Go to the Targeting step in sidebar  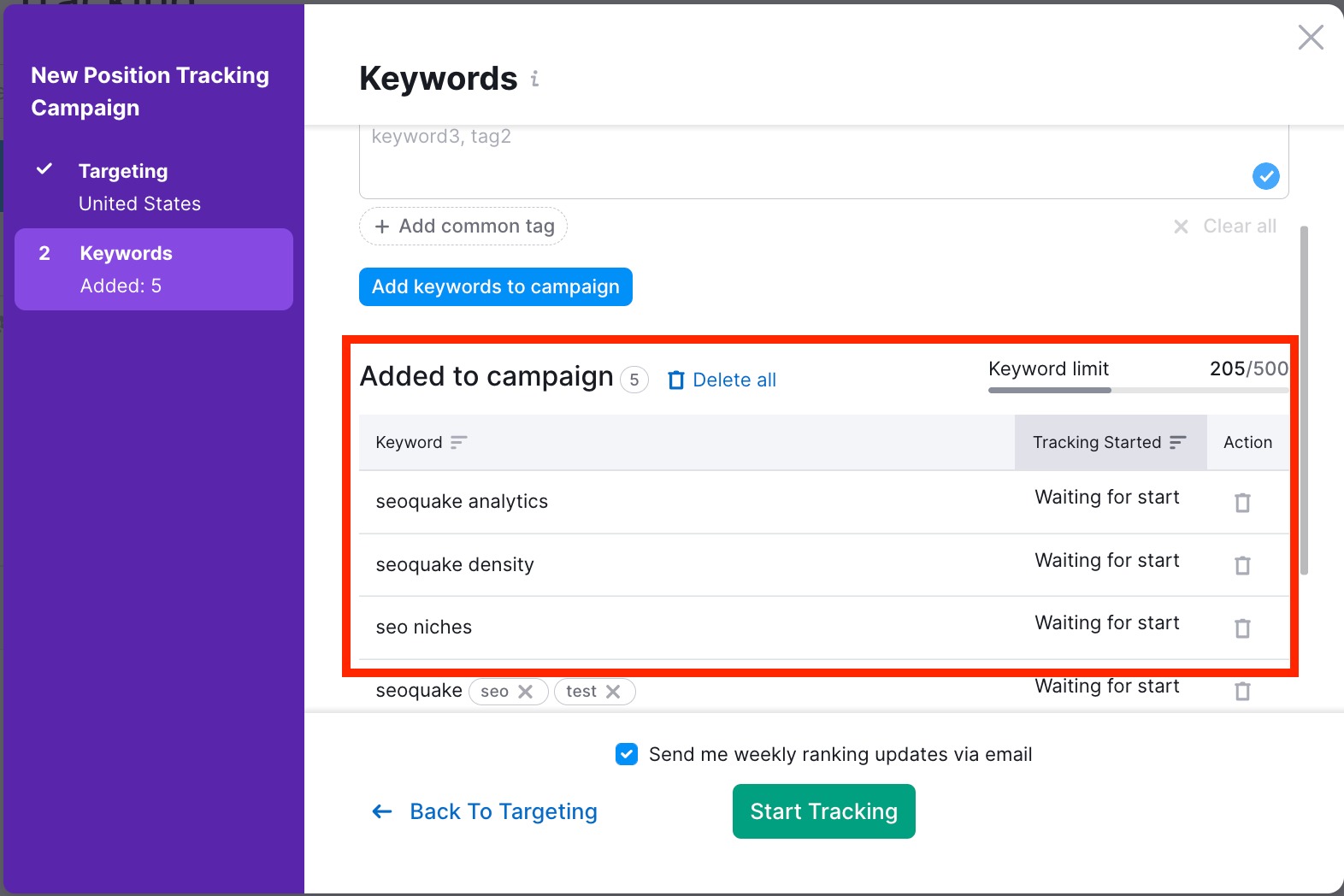click(123, 171)
